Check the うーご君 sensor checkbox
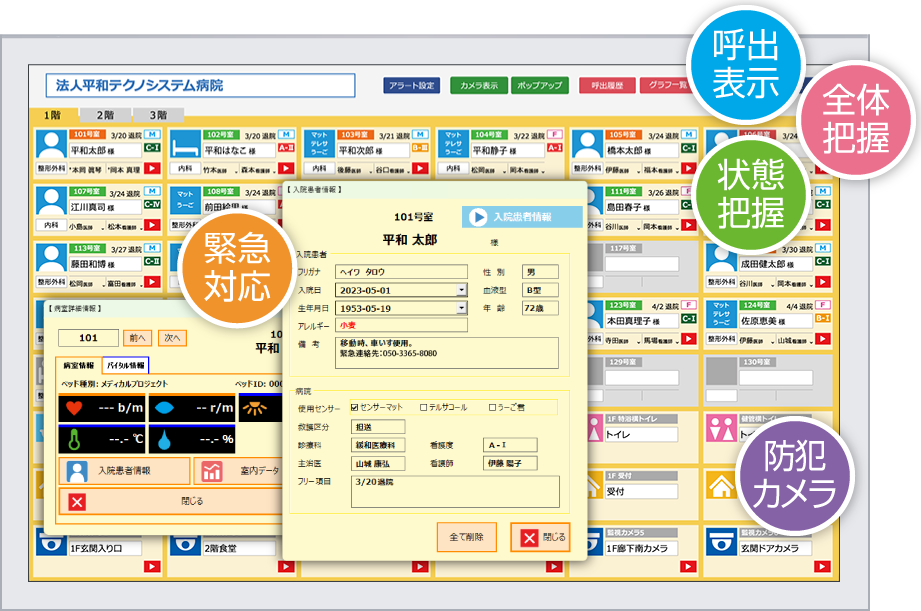 click(x=492, y=408)
